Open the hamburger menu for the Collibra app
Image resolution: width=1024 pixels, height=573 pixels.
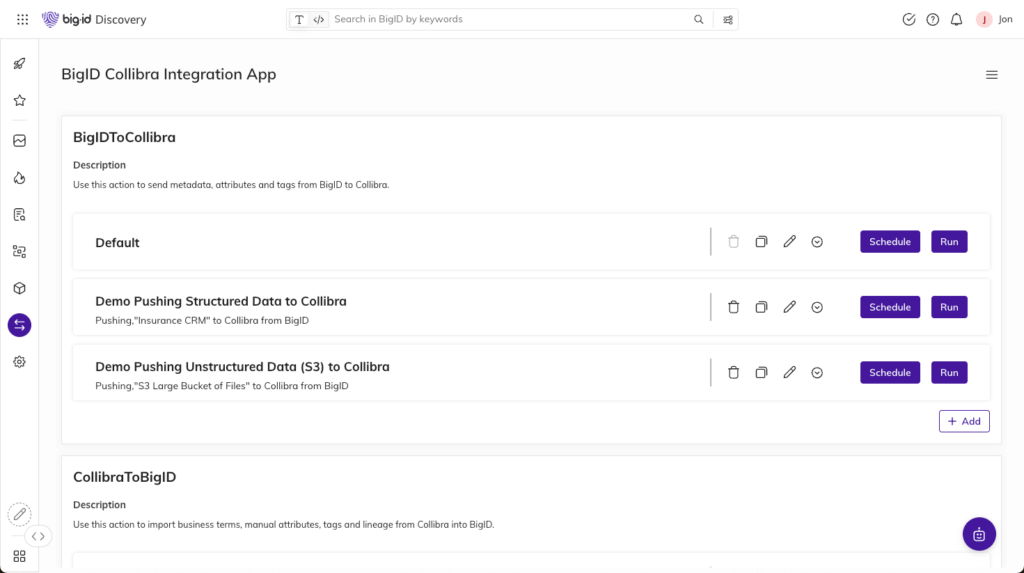(x=991, y=75)
